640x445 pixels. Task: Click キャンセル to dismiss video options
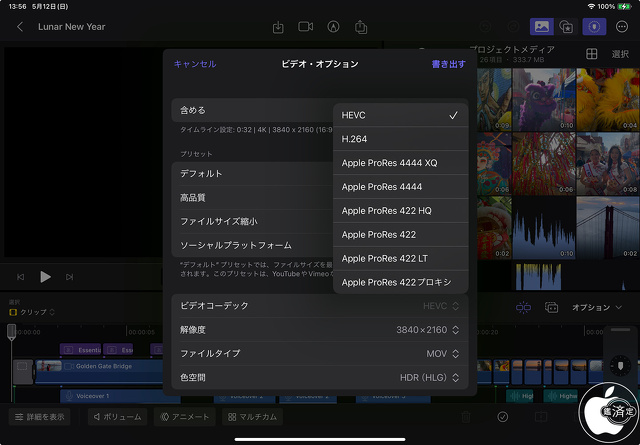click(x=195, y=64)
